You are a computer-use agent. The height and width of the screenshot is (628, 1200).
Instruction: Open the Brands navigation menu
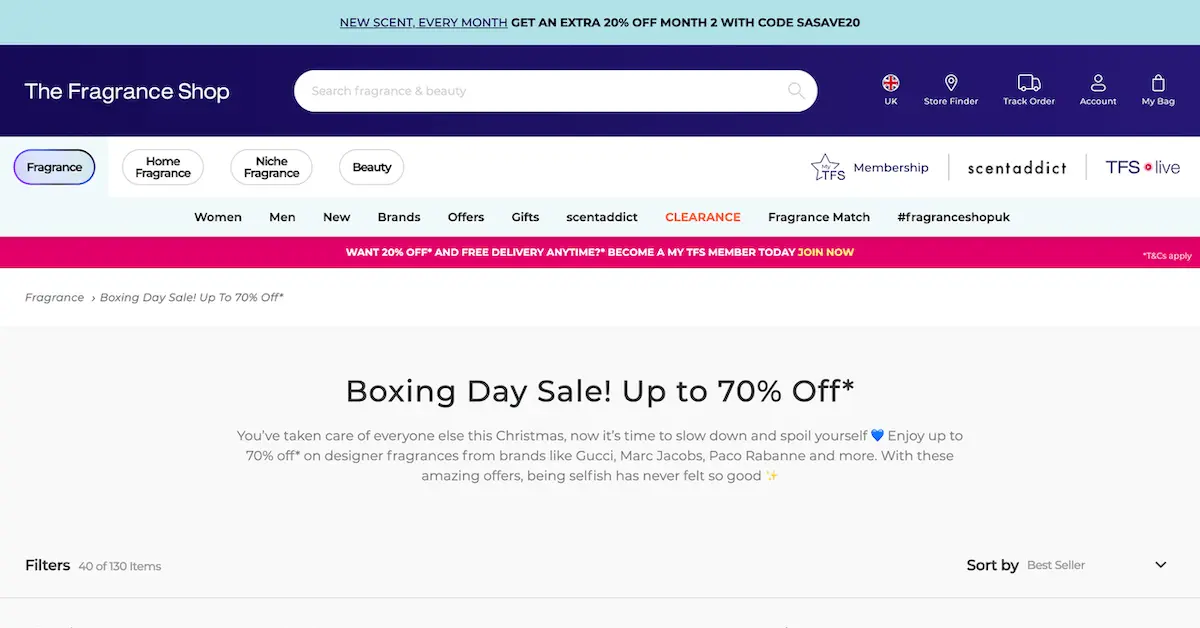coord(399,217)
